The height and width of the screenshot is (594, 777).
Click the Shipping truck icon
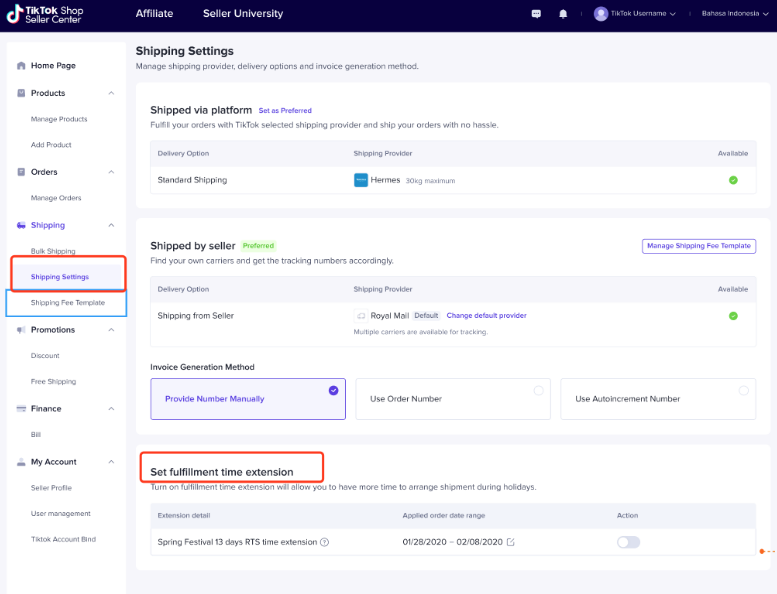tap(21, 225)
